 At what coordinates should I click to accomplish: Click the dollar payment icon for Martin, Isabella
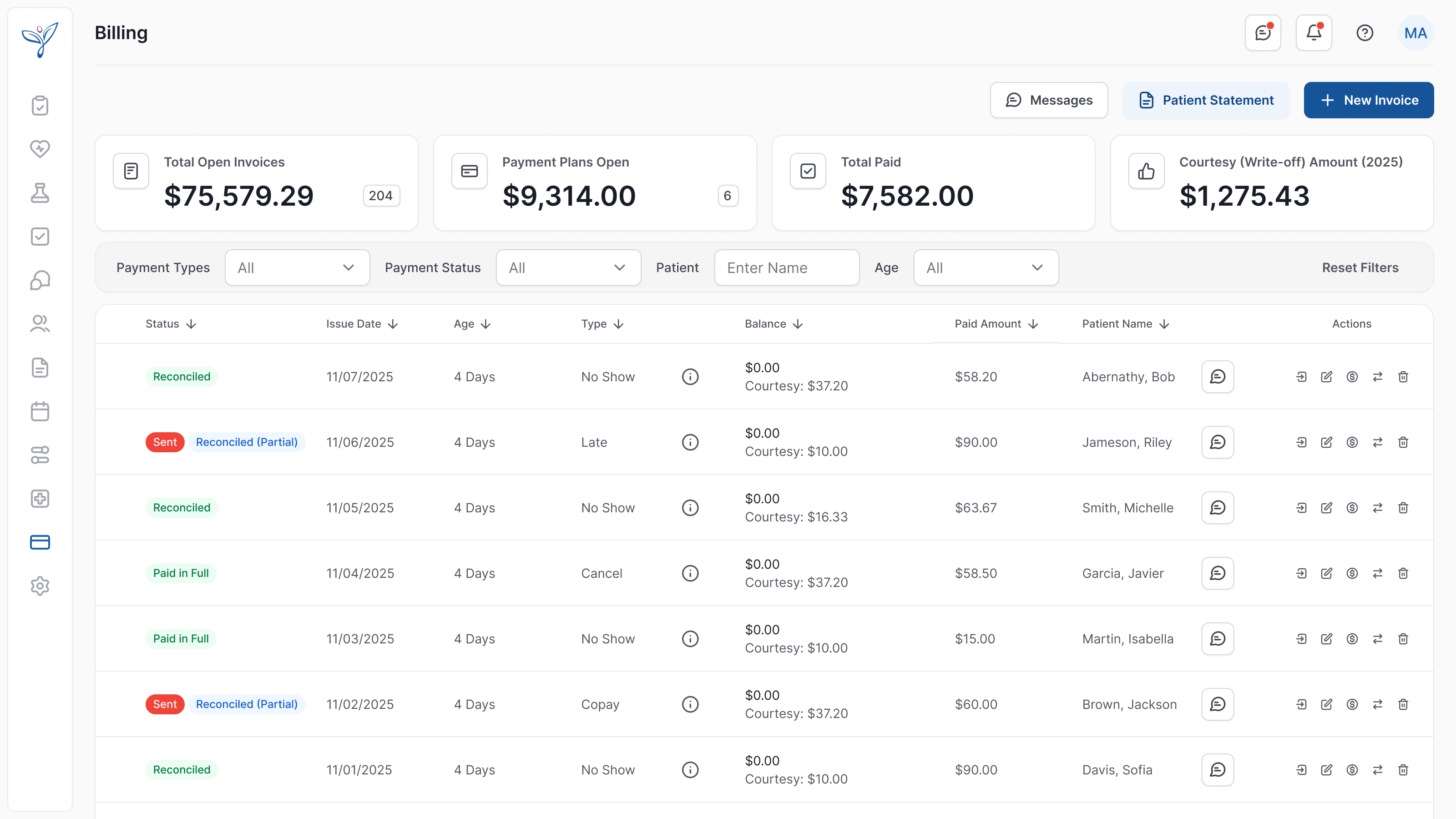[1352, 639]
